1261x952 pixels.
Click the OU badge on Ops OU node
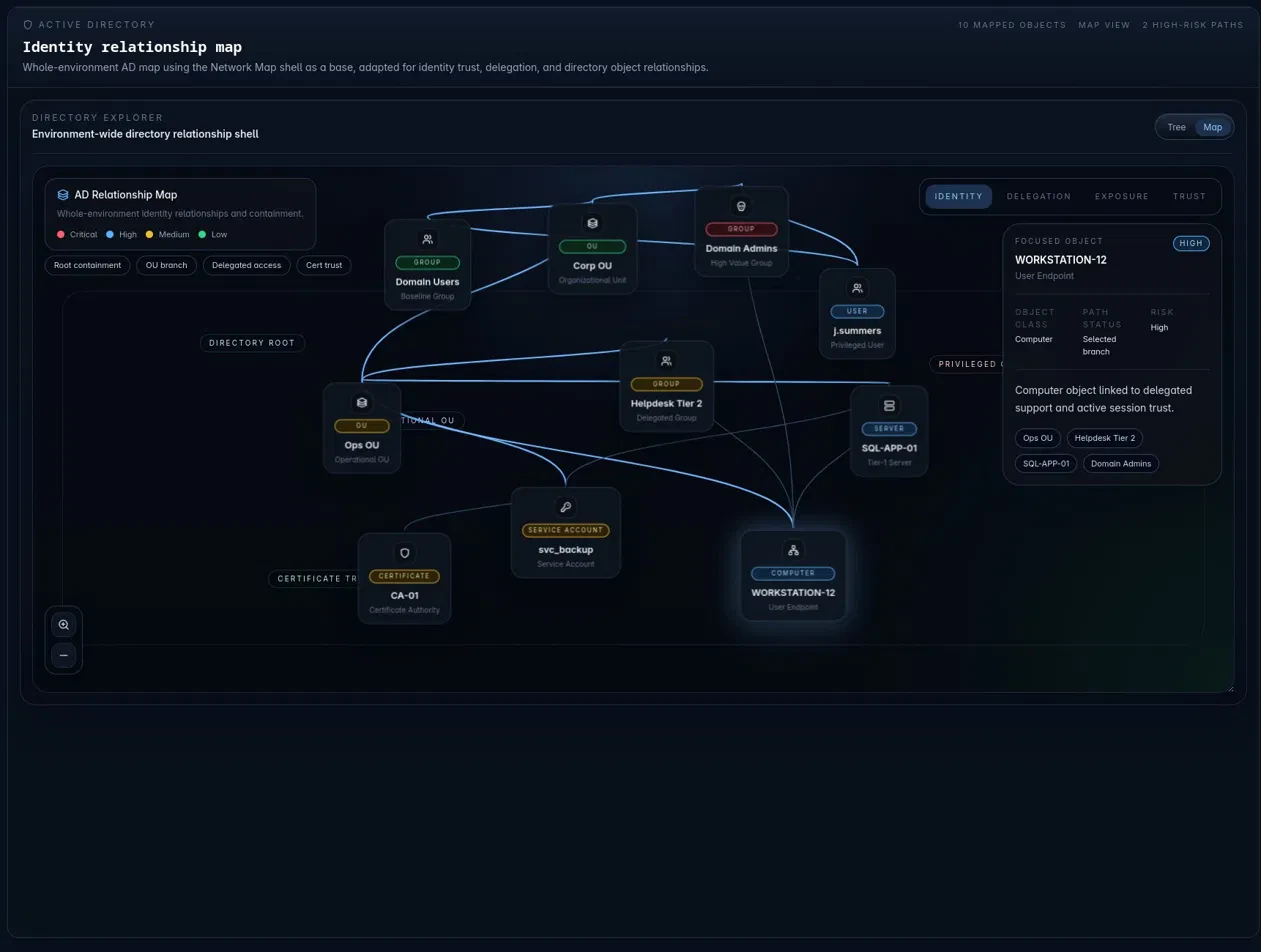pyautogui.click(x=362, y=426)
